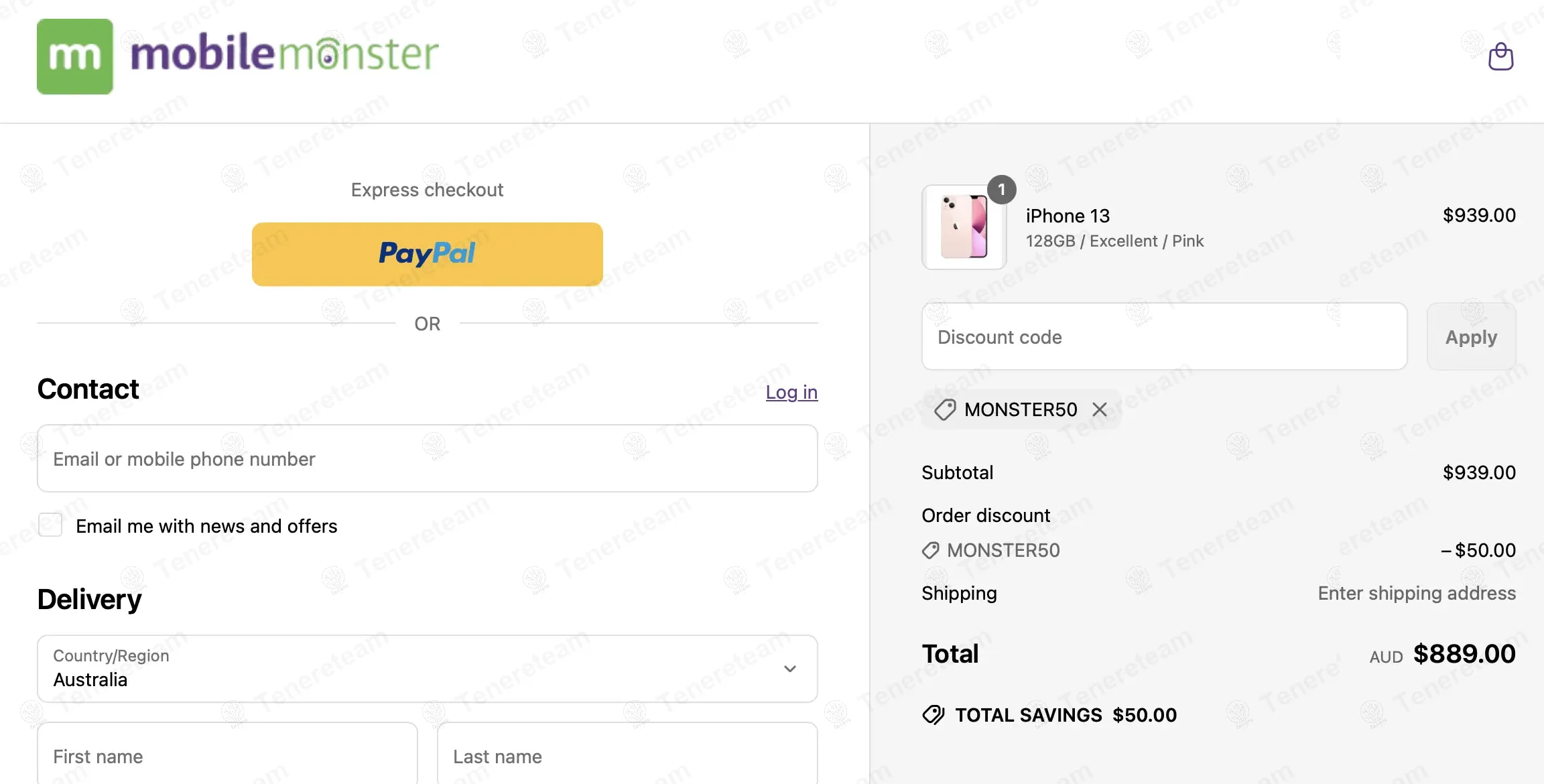Click the Total Savings tag icon
1544x784 pixels.
(933, 715)
